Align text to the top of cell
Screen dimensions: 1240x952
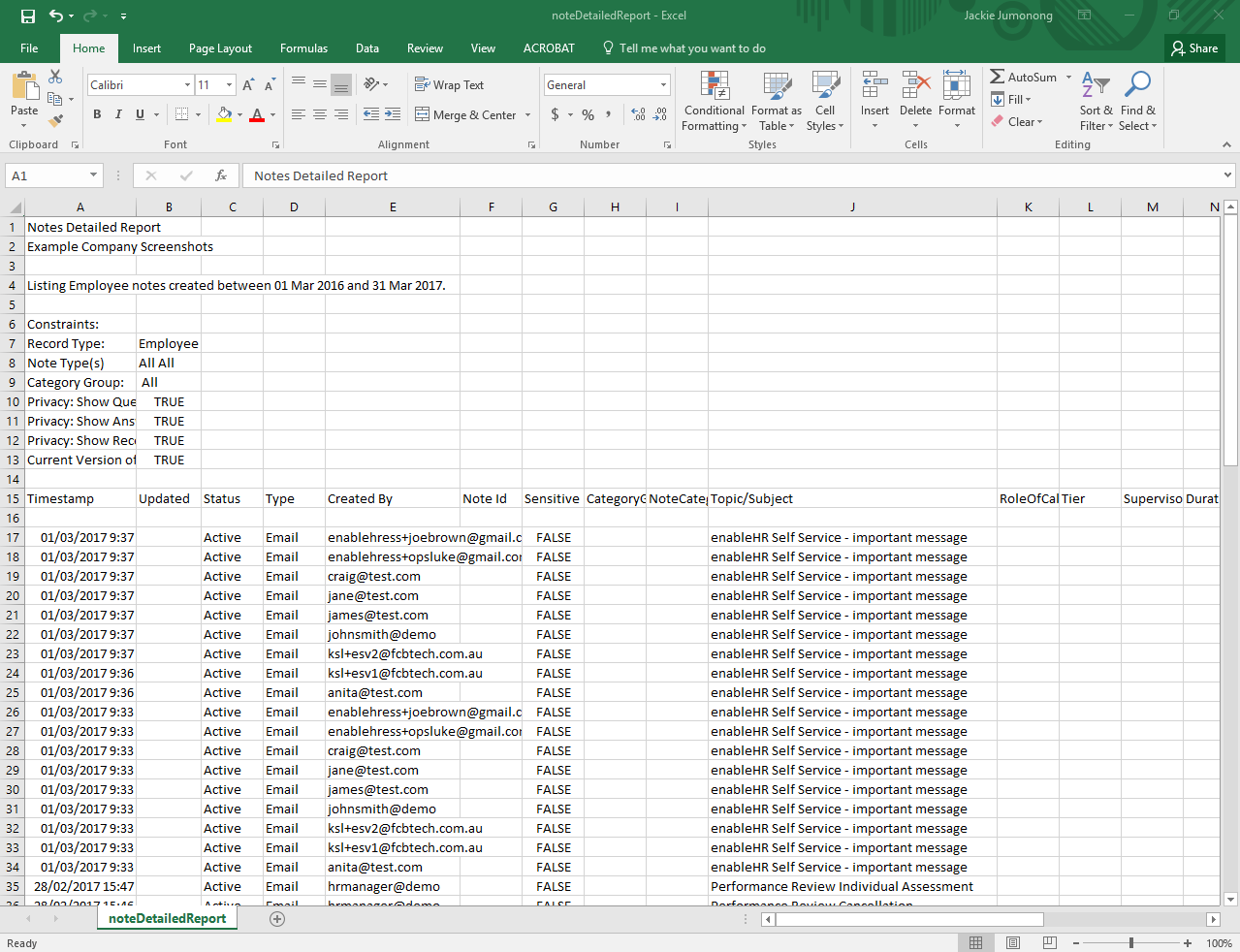[299, 84]
